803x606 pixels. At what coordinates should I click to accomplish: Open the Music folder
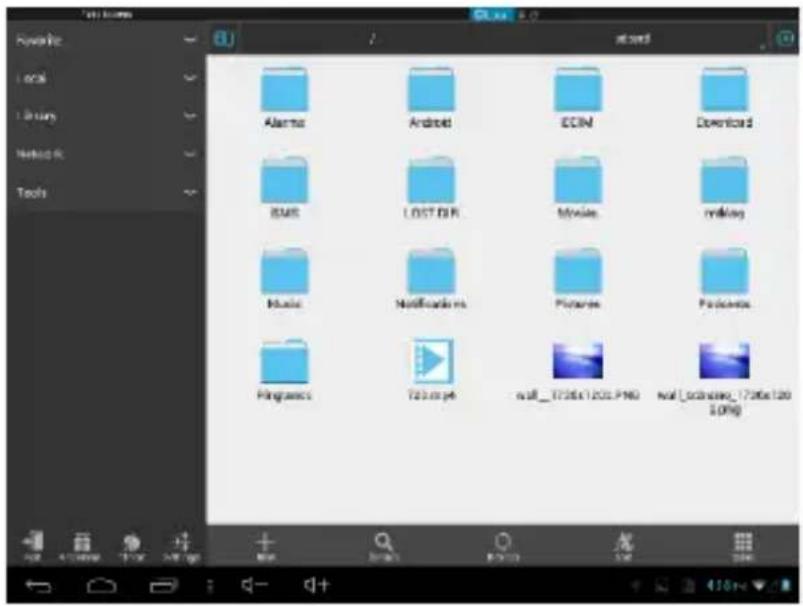tap(284, 279)
